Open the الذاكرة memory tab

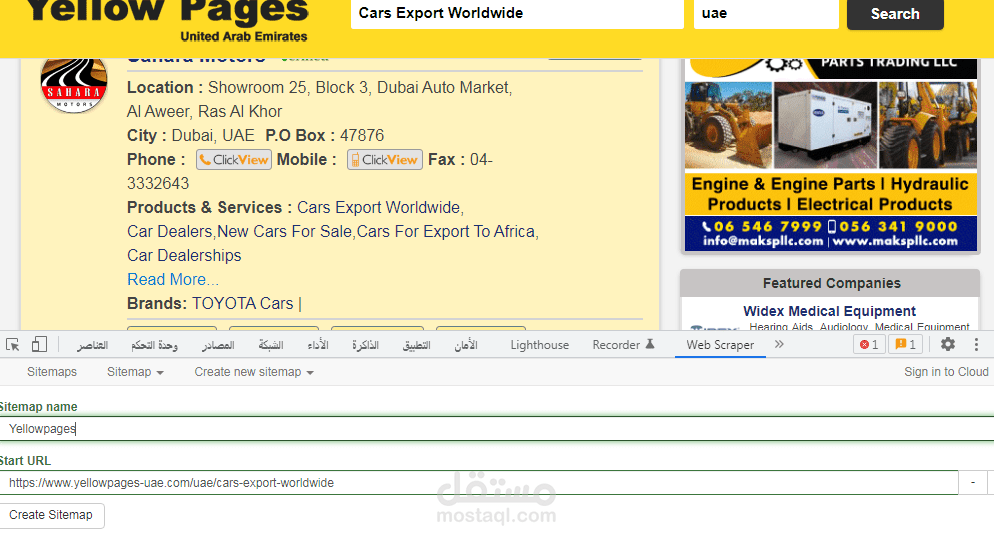[365, 345]
